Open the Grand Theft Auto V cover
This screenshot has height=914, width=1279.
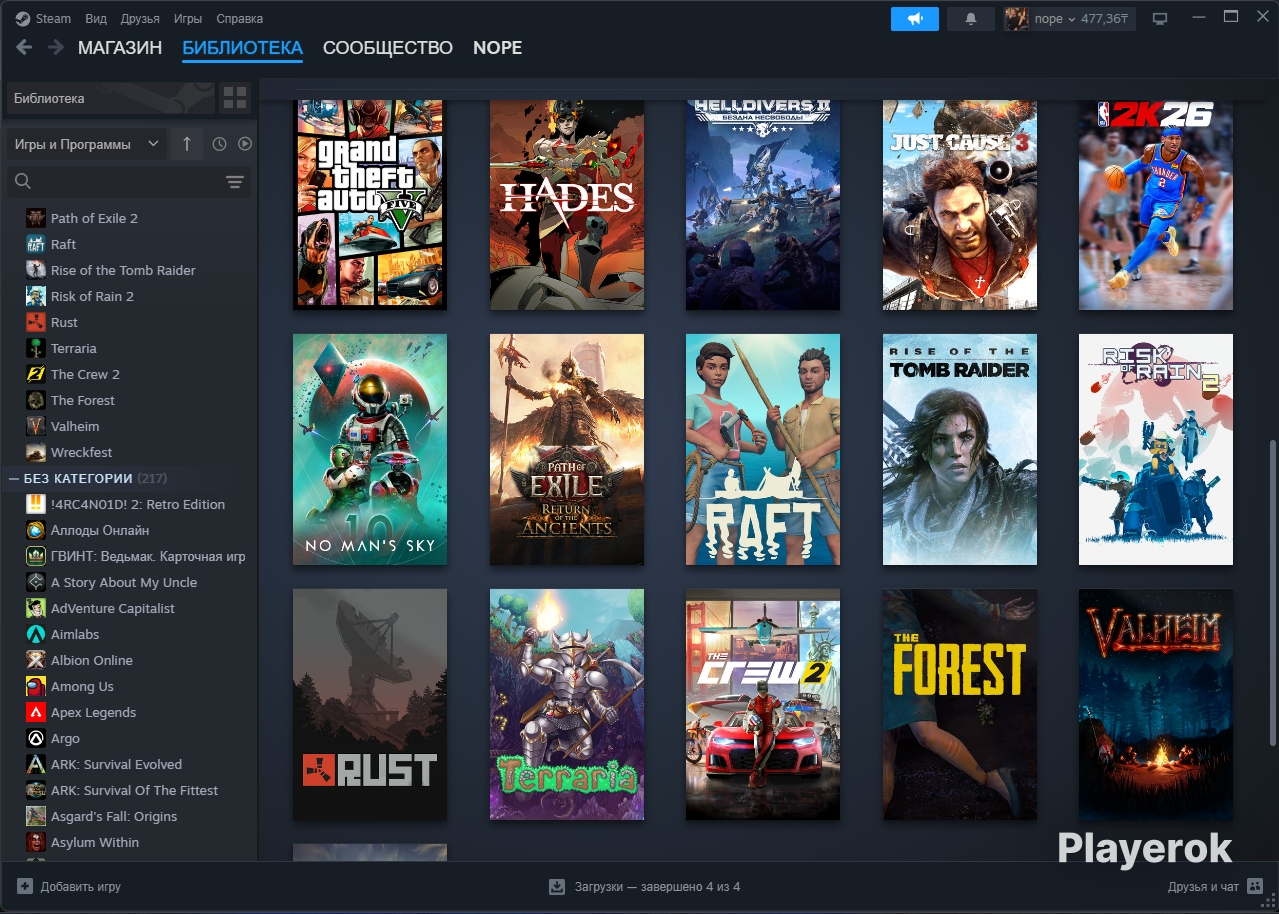(370, 204)
